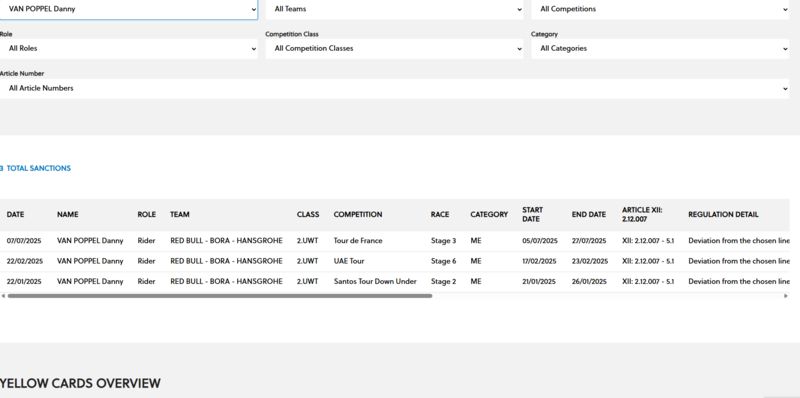This screenshot has width=800, height=398.
Task: Click the start date 21/01/2025 cell
Action: pos(539,282)
